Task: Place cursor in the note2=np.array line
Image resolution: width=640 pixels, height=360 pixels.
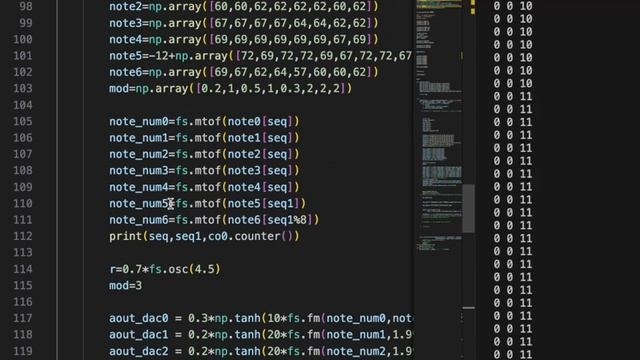Action: click(x=244, y=7)
